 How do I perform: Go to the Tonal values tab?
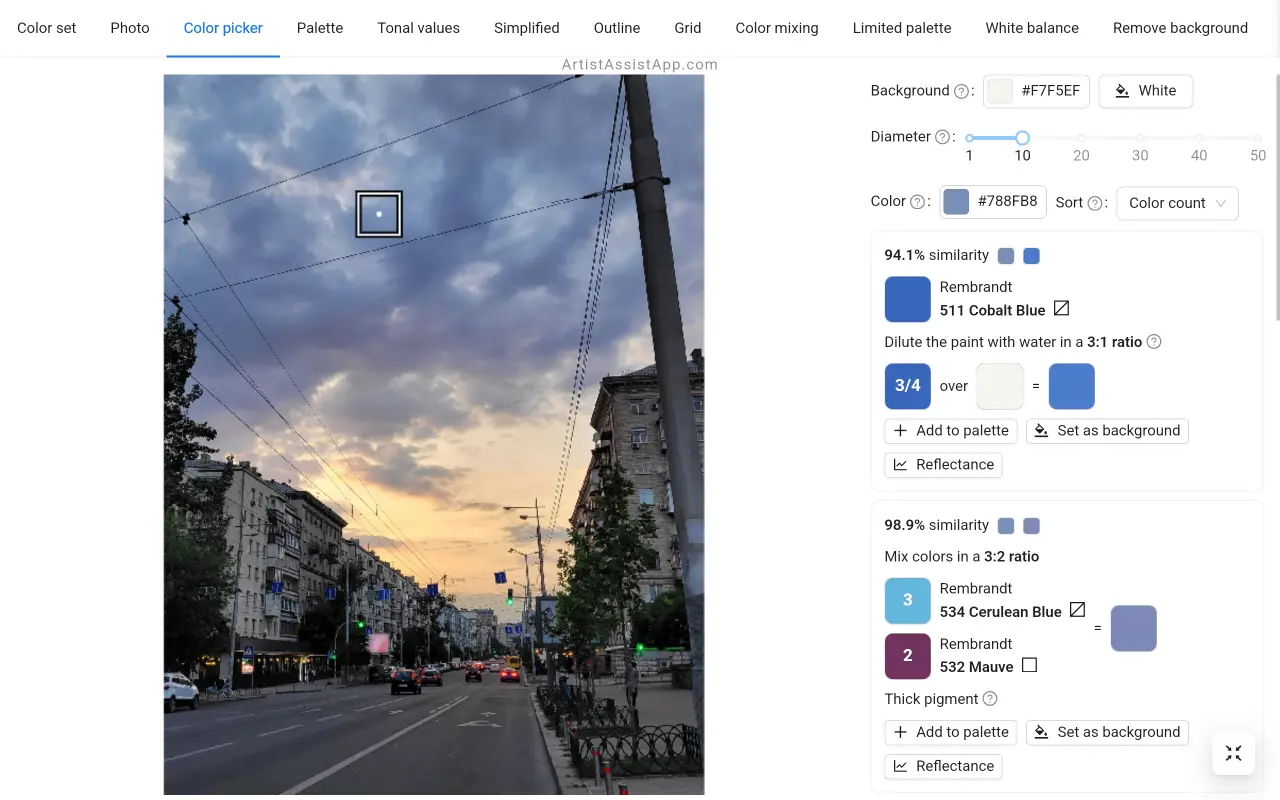coord(419,28)
